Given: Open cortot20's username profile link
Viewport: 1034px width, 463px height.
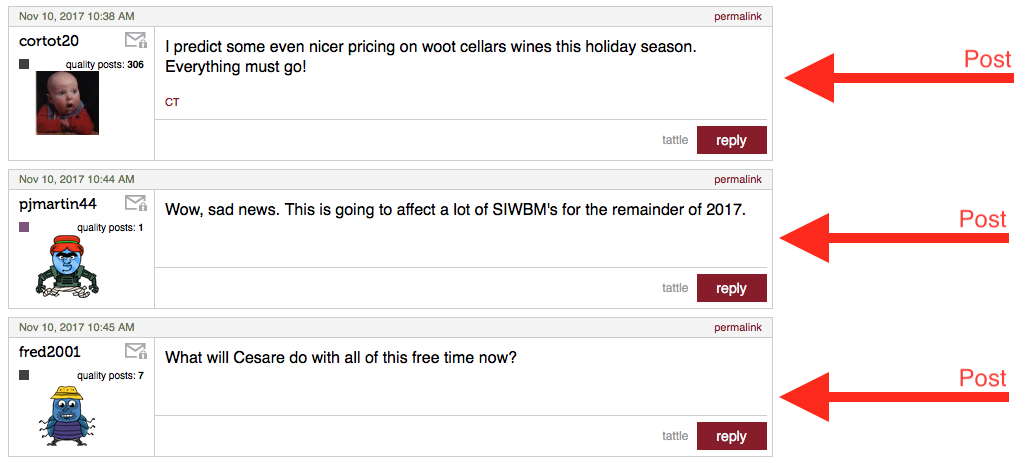Looking at the screenshot, I should pyautogui.click(x=49, y=41).
